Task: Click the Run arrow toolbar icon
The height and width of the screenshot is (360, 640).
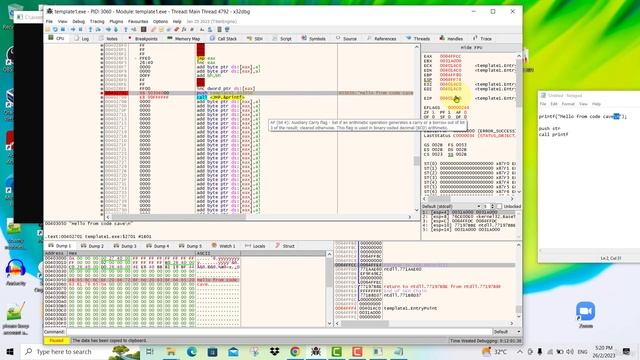Action: (x=73, y=29)
